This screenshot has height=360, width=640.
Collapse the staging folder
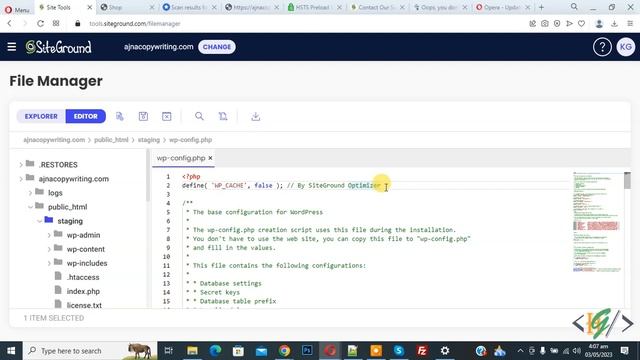(x=40, y=221)
